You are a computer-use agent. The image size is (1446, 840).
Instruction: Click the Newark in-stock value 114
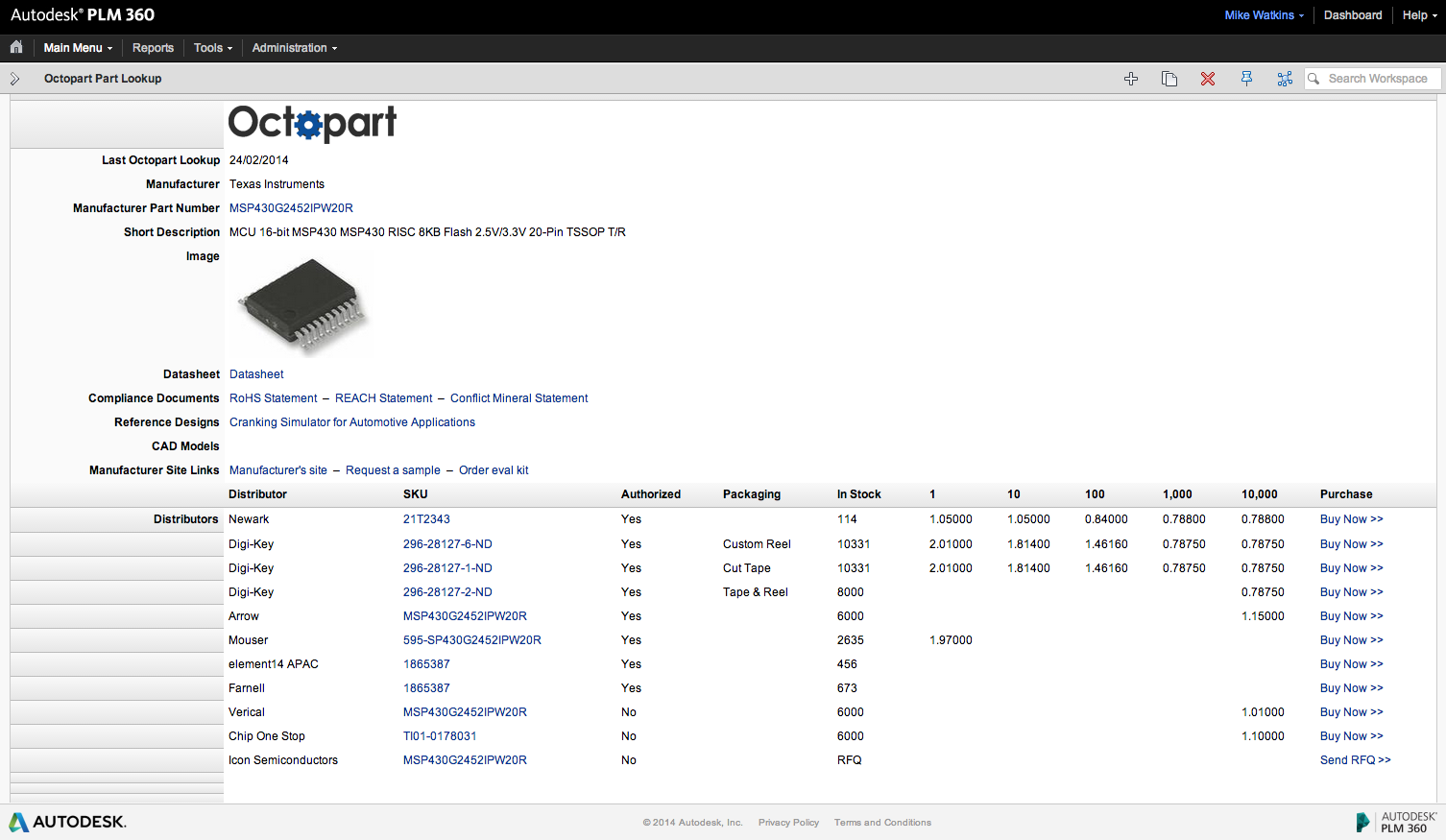(x=847, y=519)
